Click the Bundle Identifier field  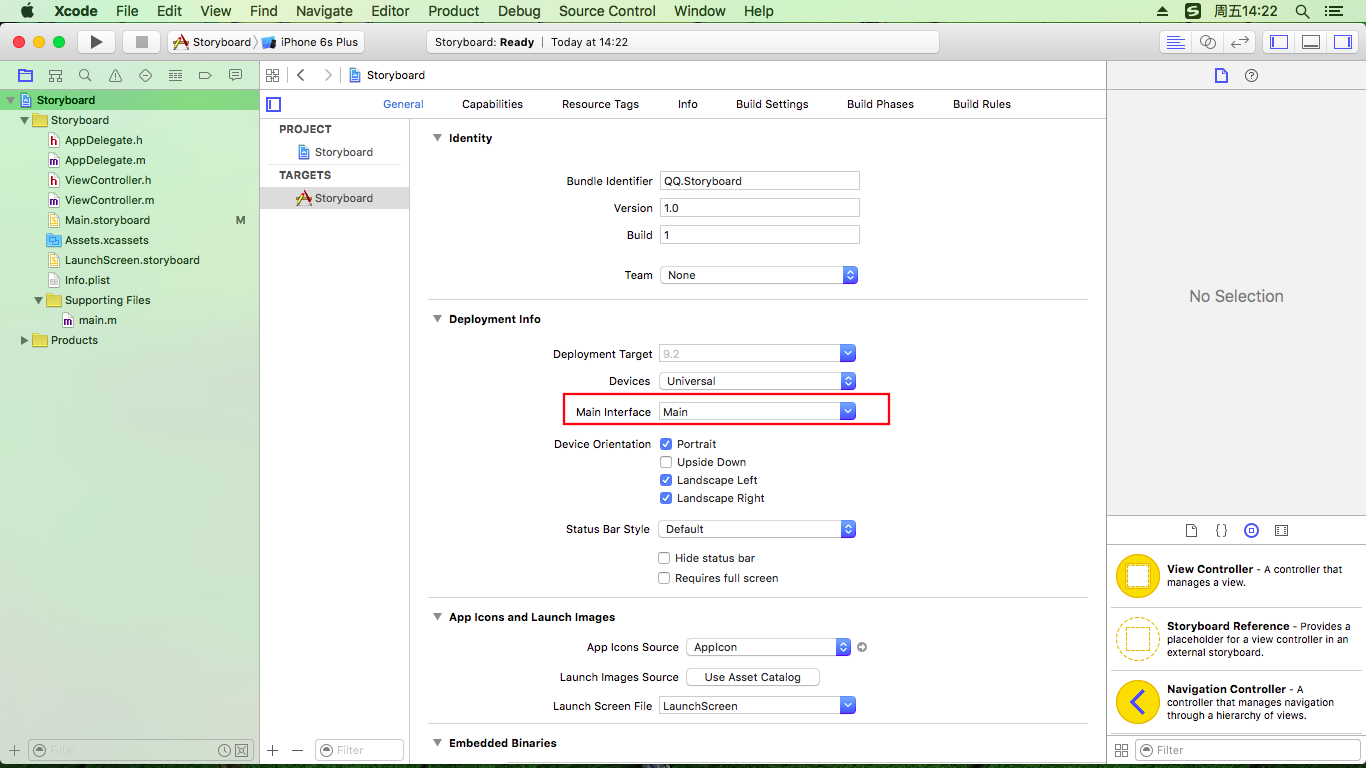tap(759, 181)
